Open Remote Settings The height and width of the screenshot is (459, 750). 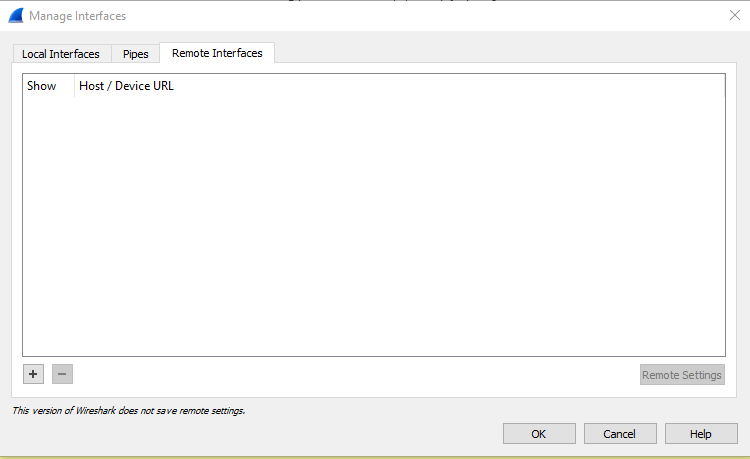coord(681,375)
